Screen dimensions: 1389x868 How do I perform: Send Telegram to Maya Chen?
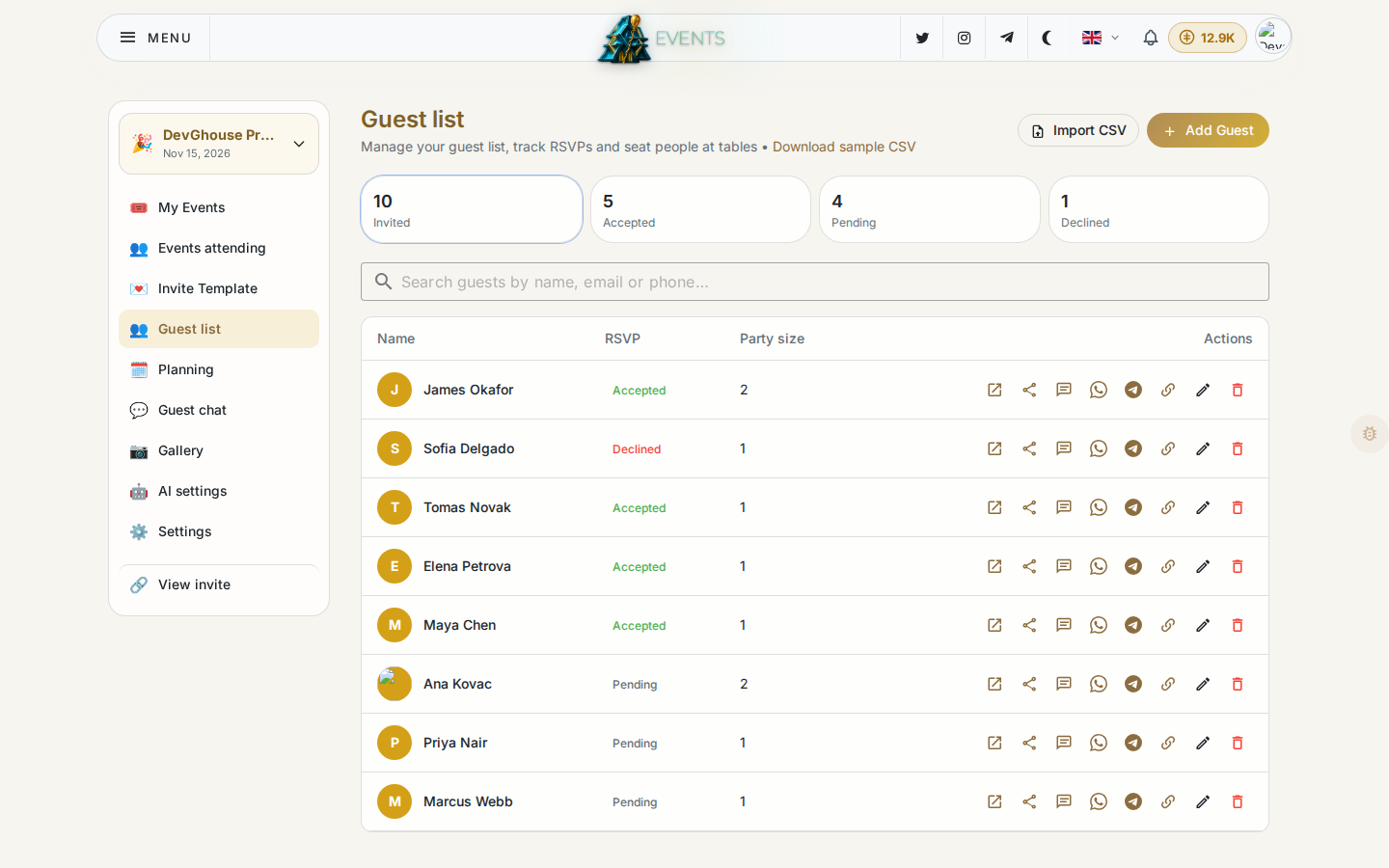[x=1133, y=625]
